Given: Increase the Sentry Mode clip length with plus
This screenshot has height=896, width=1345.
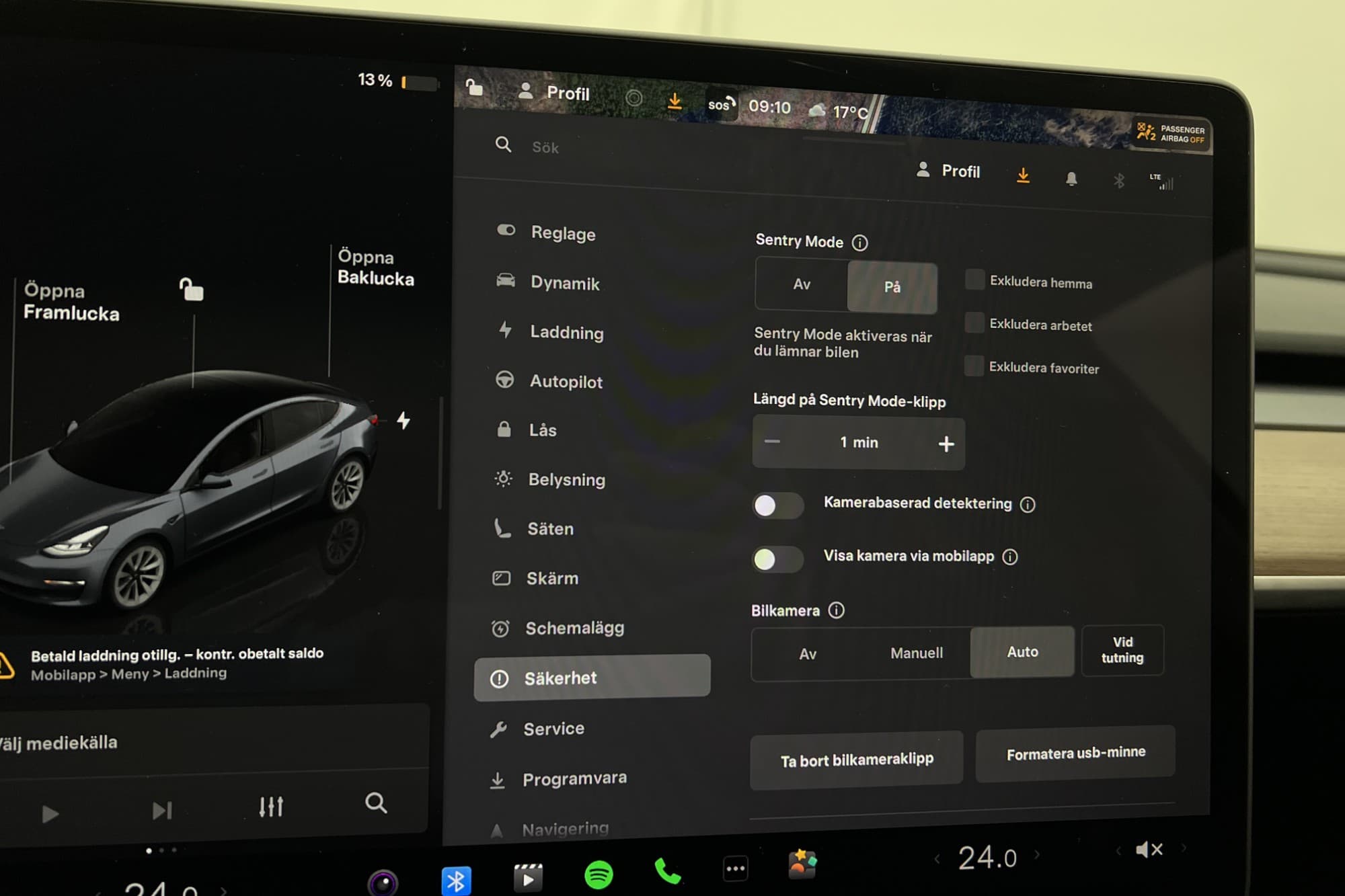Looking at the screenshot, I should pos(946,444).
